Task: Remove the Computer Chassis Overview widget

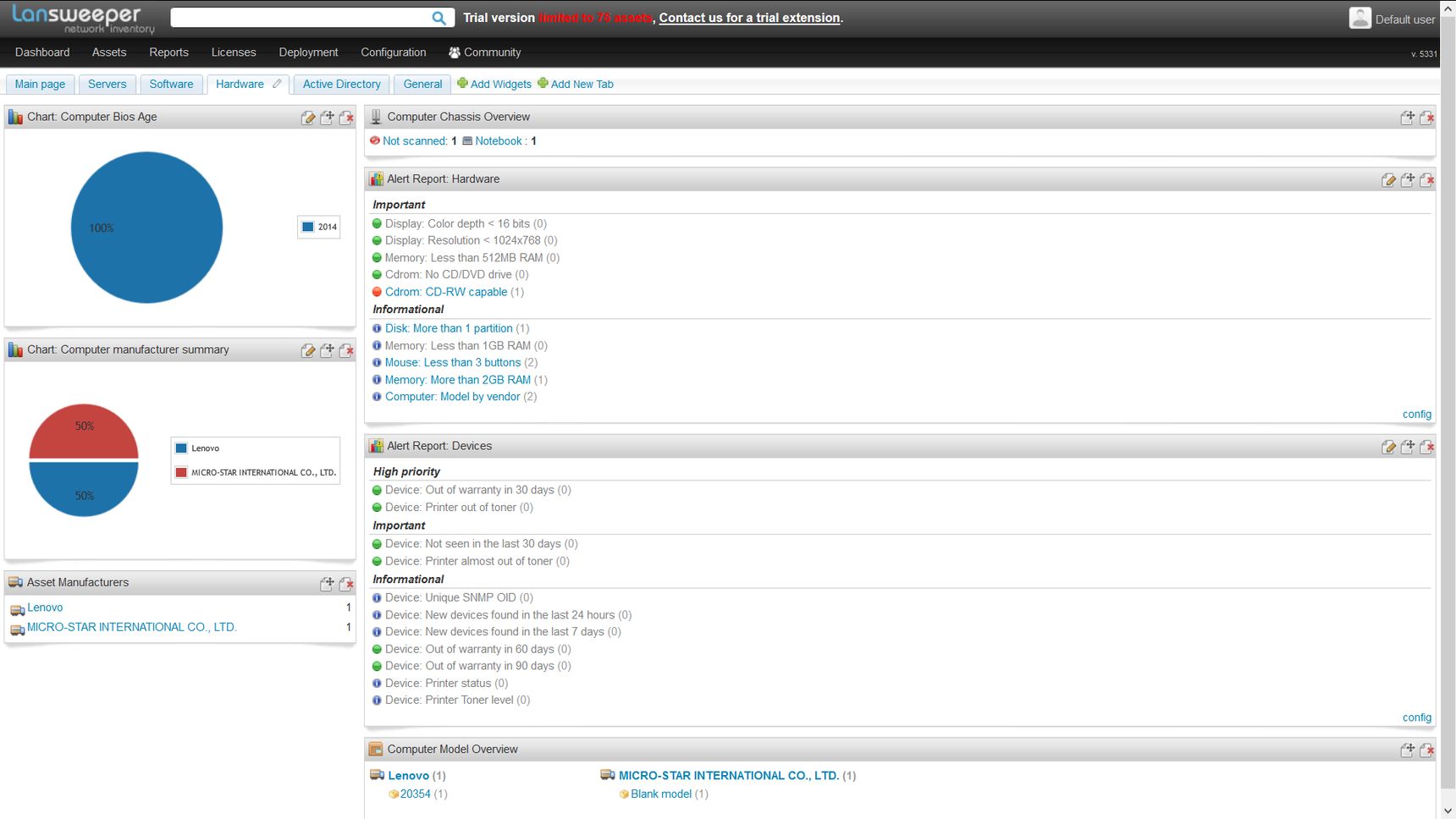Action: 1426,118
